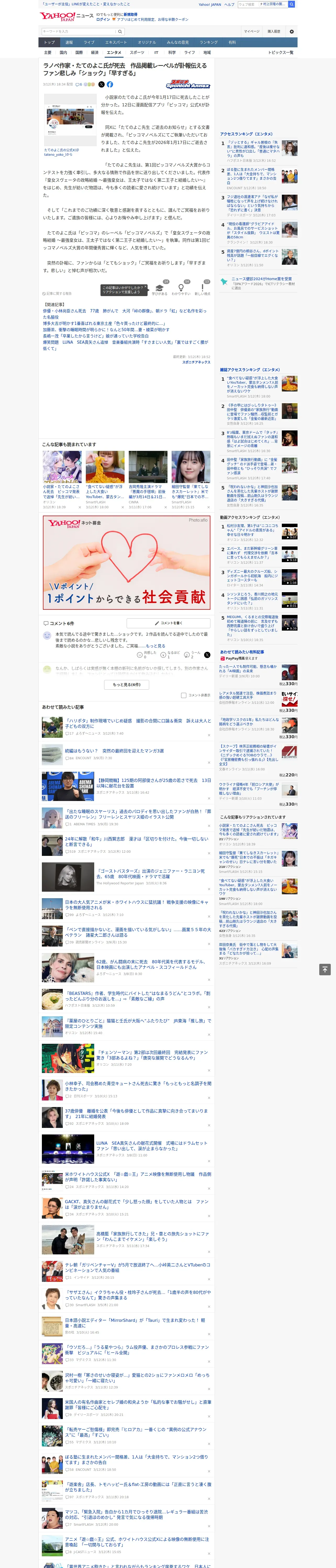Screen dimensions: 336x1568
Task: Select the スポーツ category
Action: click(x=137, y=52)
